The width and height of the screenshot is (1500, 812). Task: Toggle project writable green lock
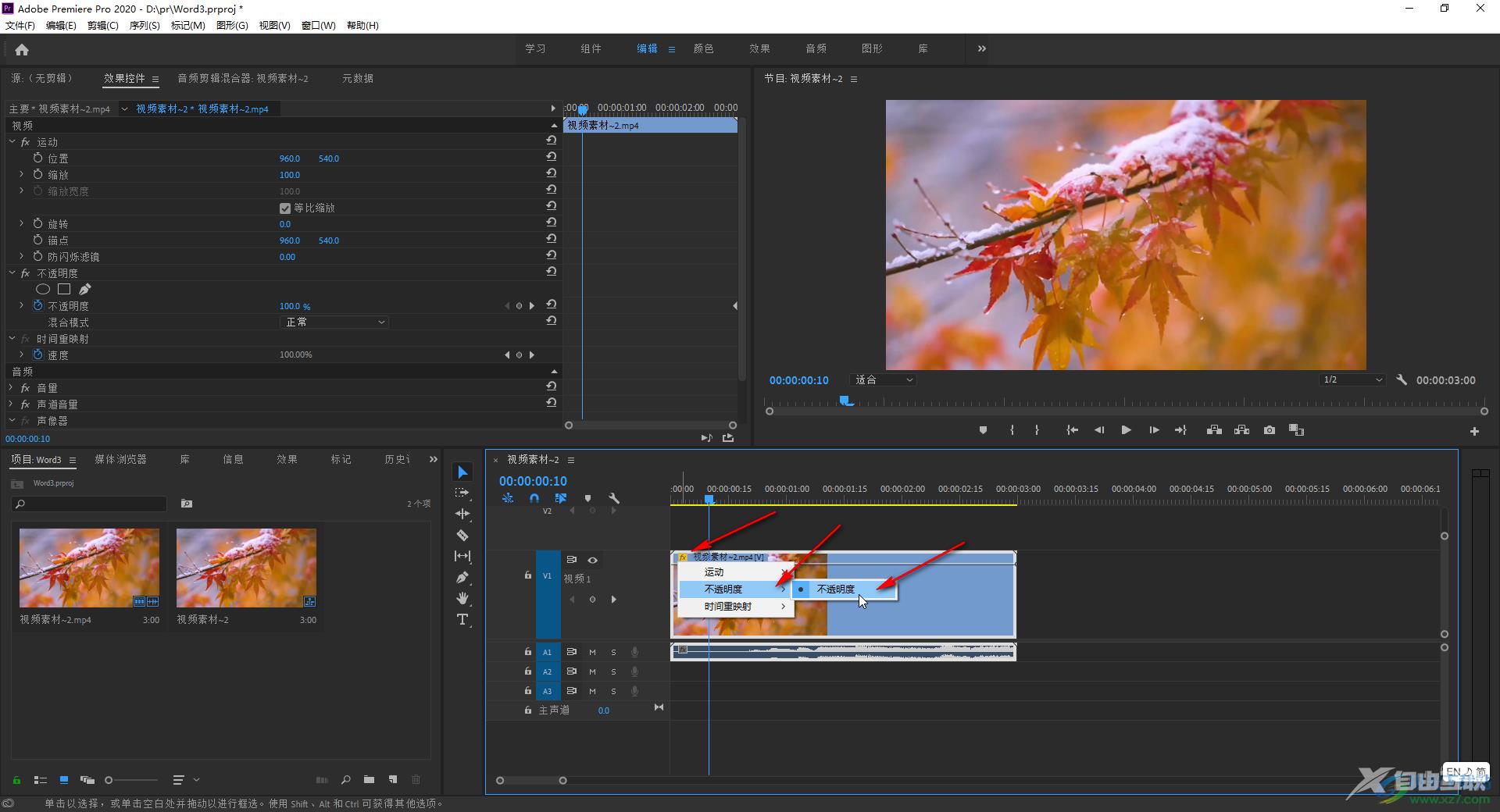[16, 779]
